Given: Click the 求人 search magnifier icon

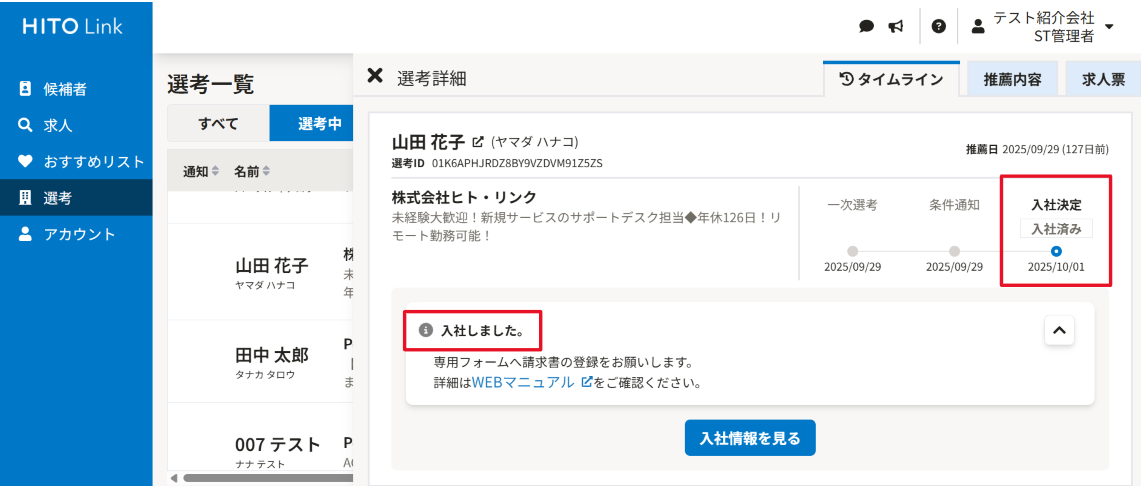Looking at the screenshot, I should coord(26,126).
